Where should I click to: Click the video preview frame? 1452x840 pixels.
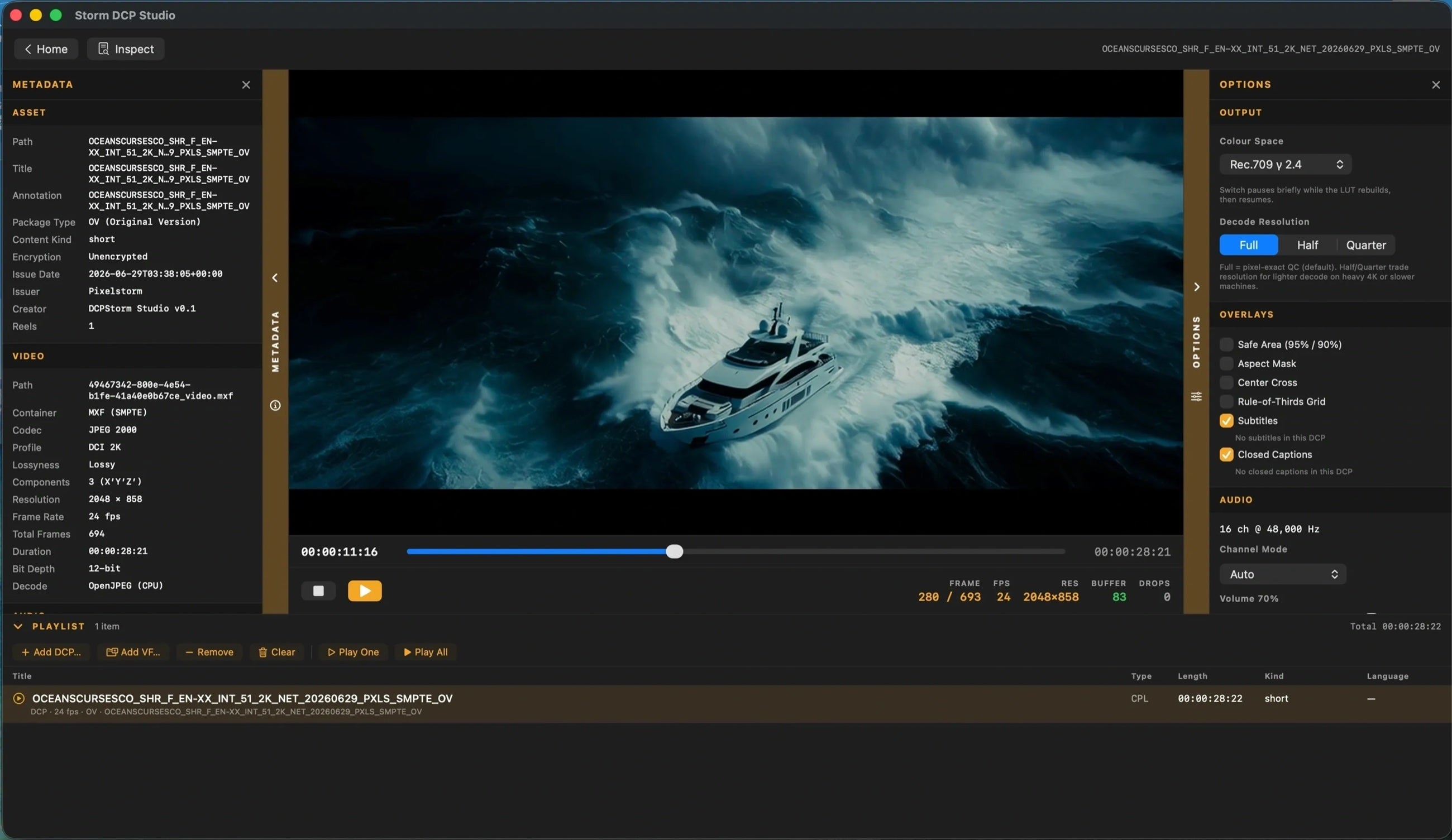736,304
